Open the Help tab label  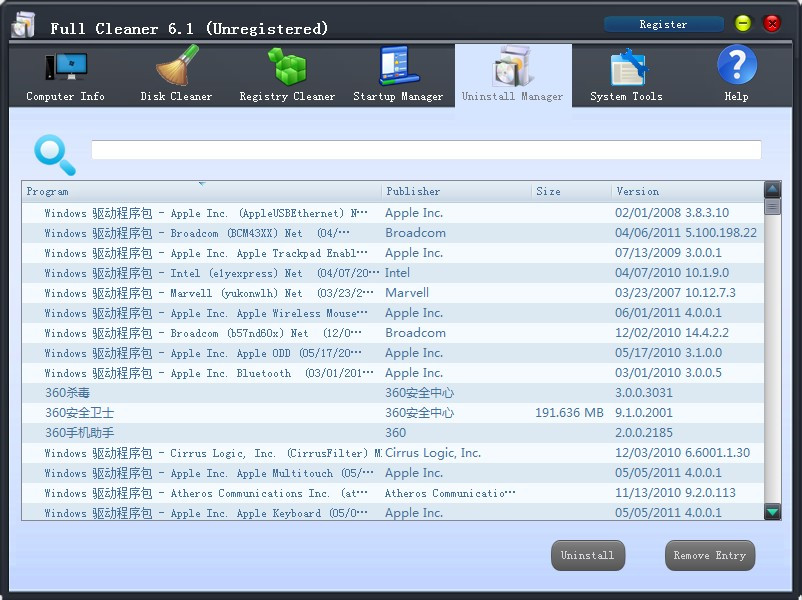tap(737, 96)
